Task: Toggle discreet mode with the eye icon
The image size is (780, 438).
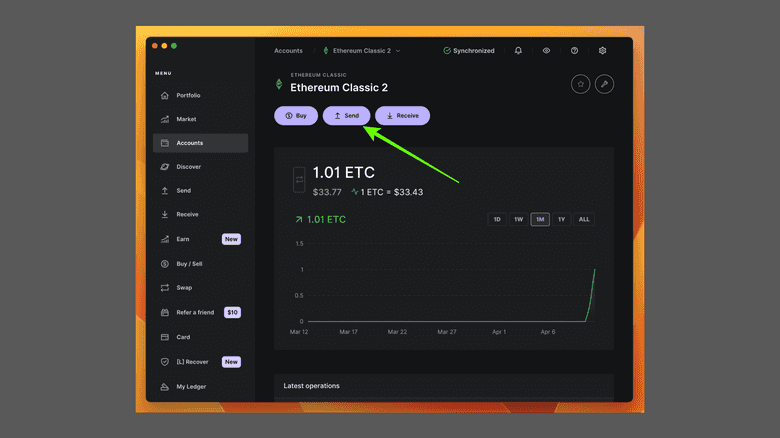Action: click(x=546, y=51)
